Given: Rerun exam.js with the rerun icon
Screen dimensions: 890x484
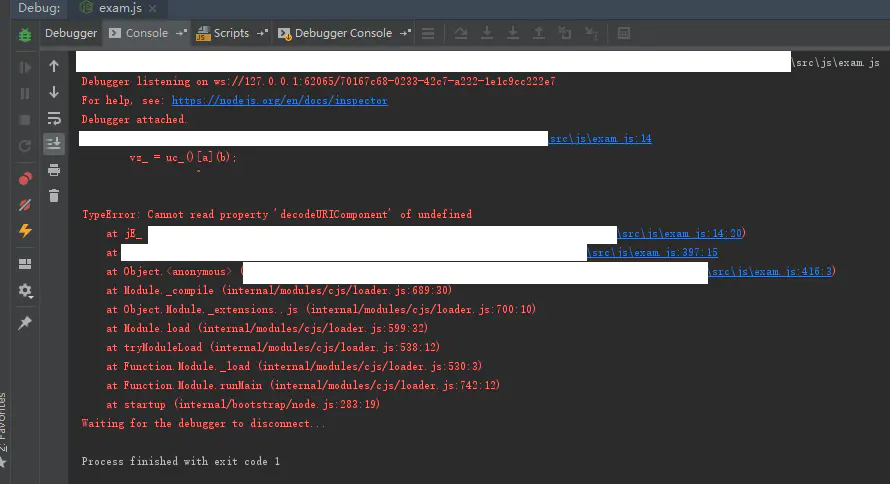Looking at the screenshot, I should tap(25, 146).
